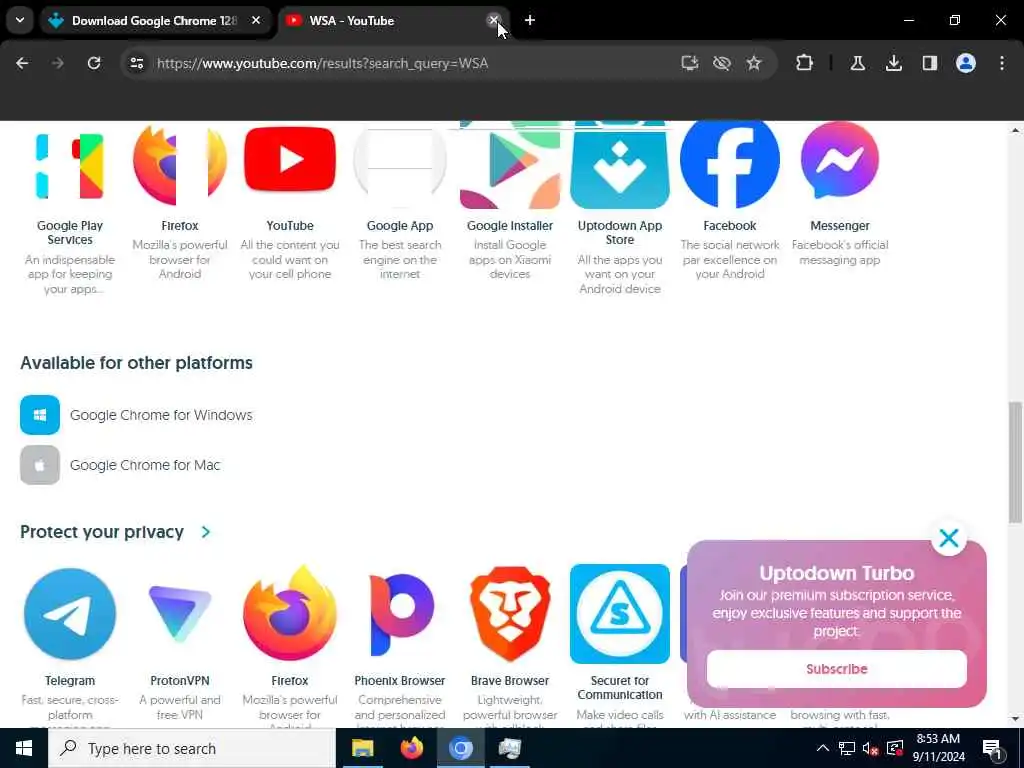1024x768 pixels.
Task: Click the install app icon in address bar
Action: (690, 63)
